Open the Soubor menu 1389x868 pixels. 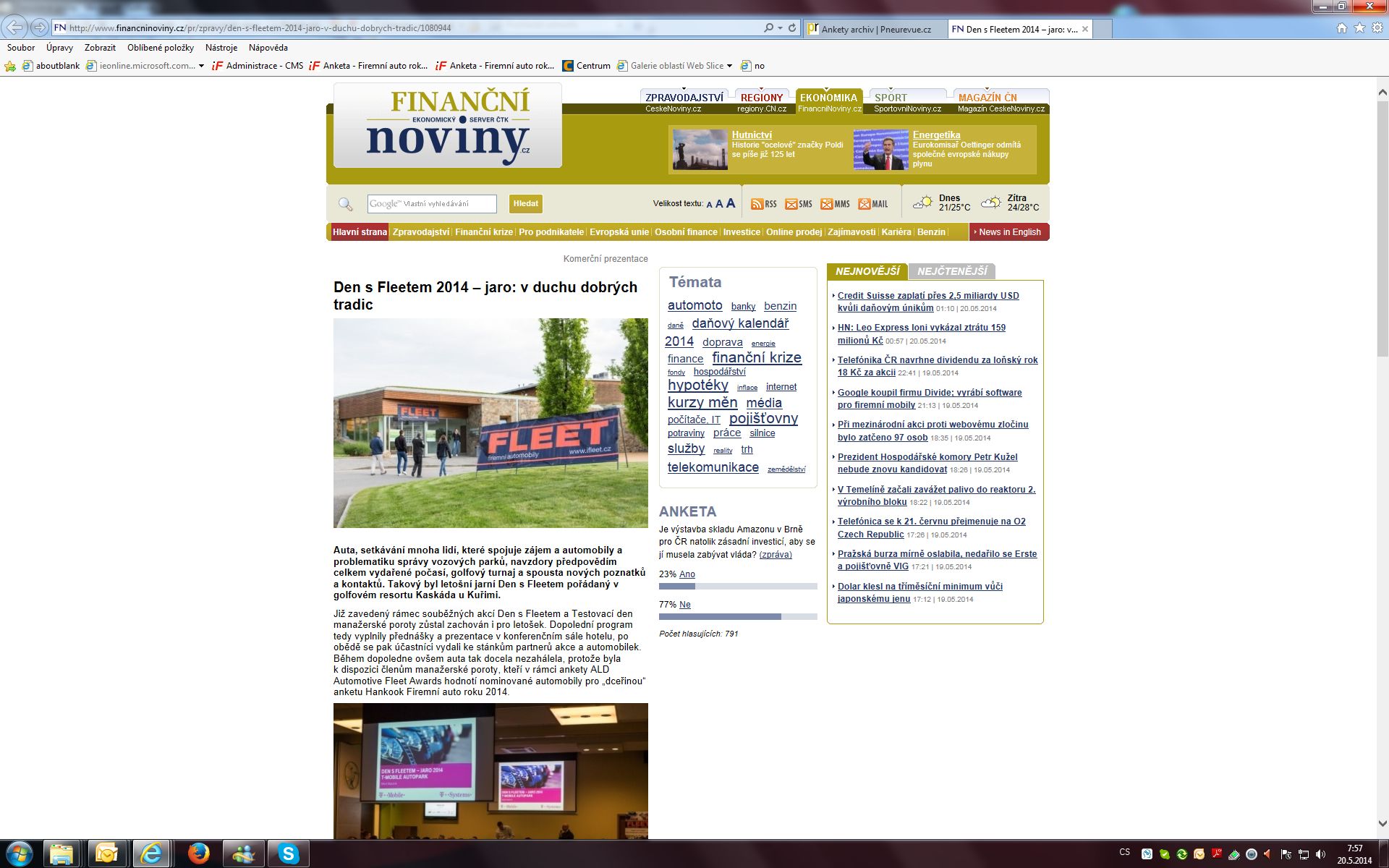pyautogui.click(x=21, y=48)
